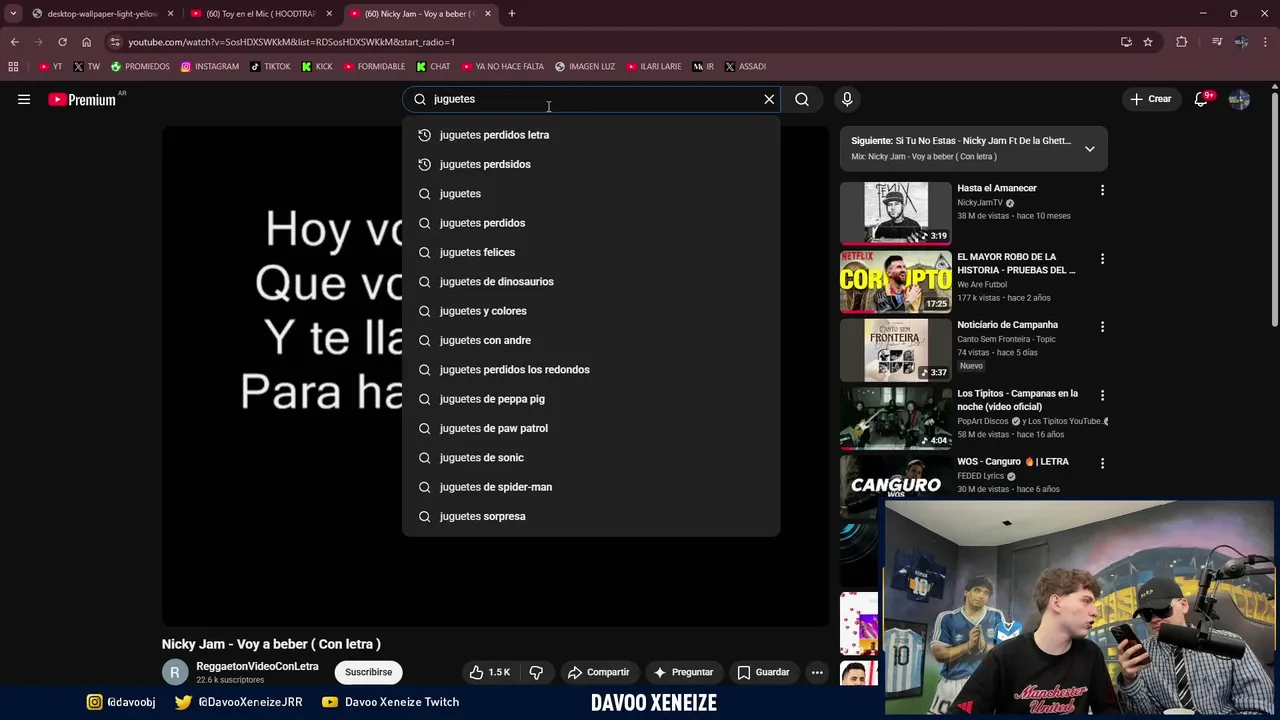1280x720 pixels.
Task: Open the INSTAGRAM bookmark
Action: click(x=210, y=67)
